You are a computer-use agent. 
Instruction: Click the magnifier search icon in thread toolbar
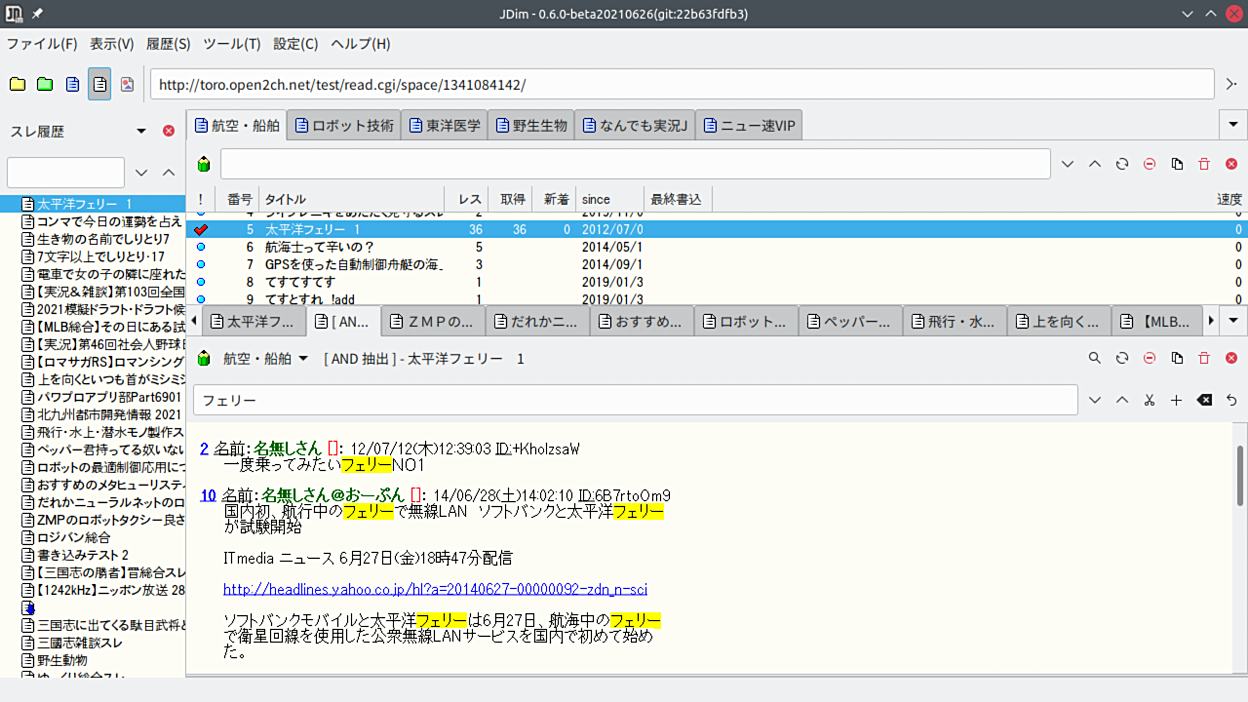pyautogui.click(x=1095, y=358)
